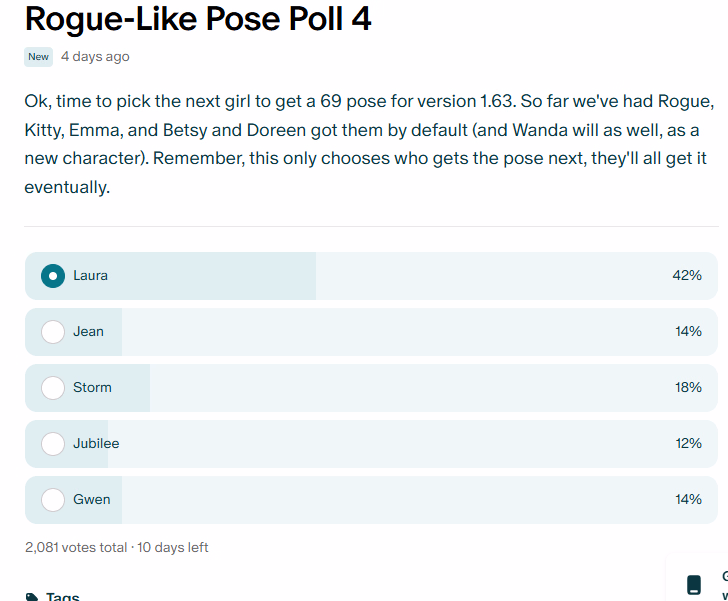728x601 pixels.
Task: Click Storm's 18% result value
Action: tap(688, 387)
